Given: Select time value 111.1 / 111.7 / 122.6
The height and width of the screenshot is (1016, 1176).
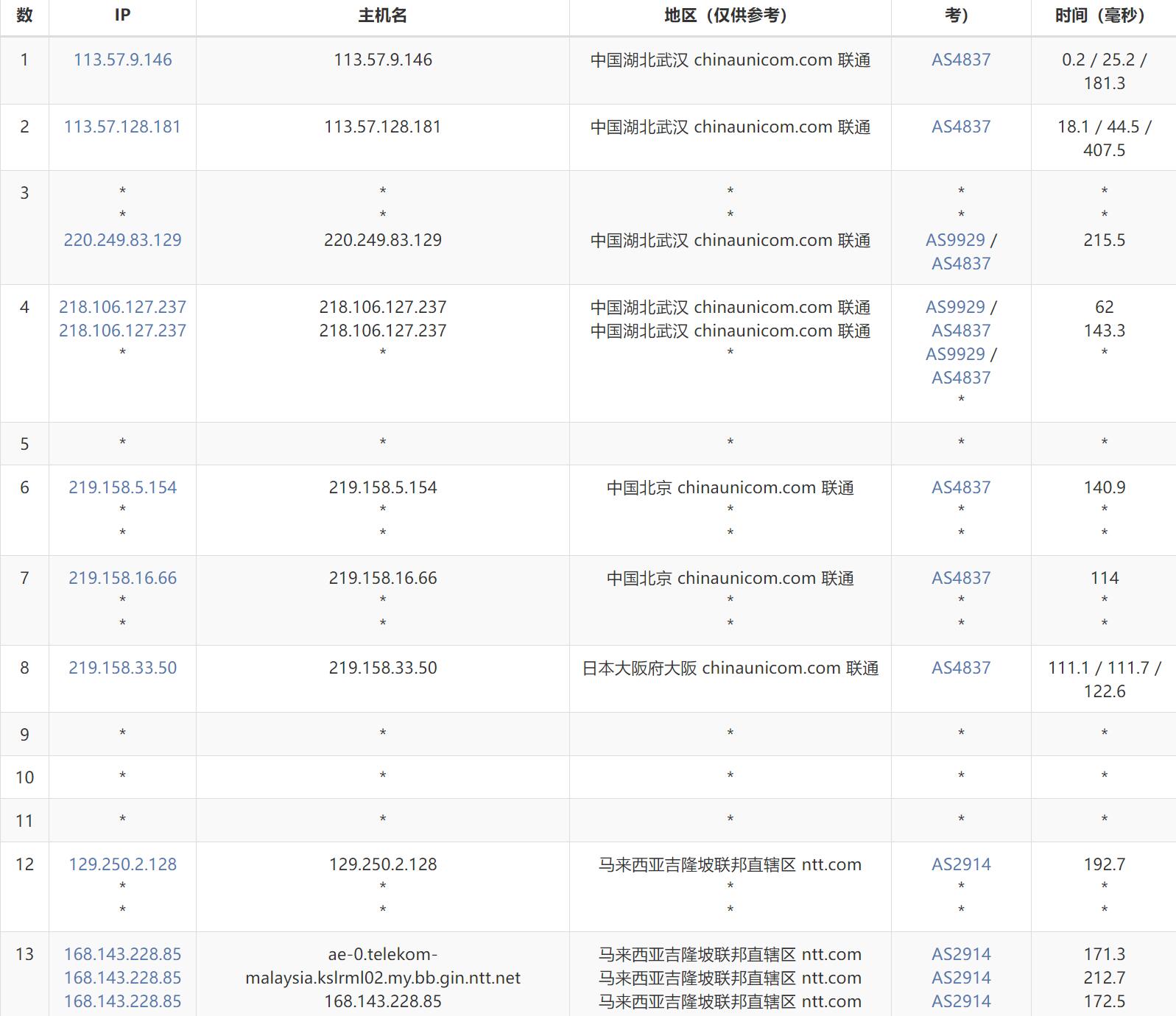Looking at the screenshot, I should coord(1104,680).
